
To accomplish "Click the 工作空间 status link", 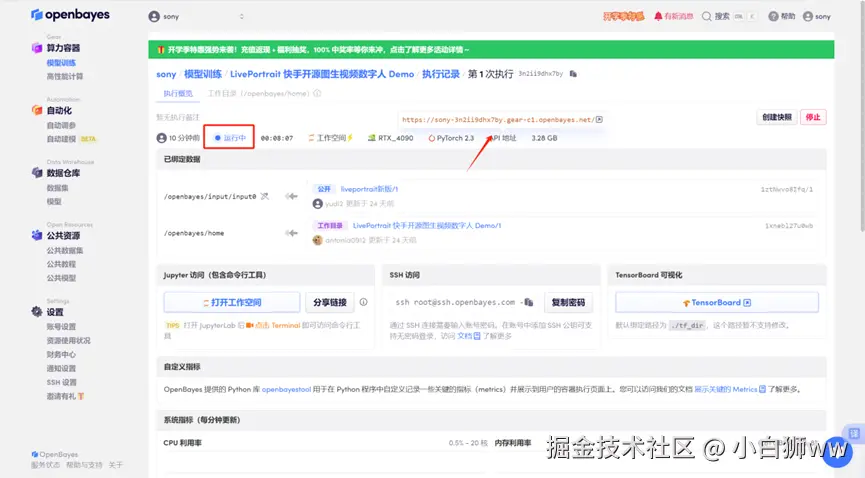I will tap(330, 138).
